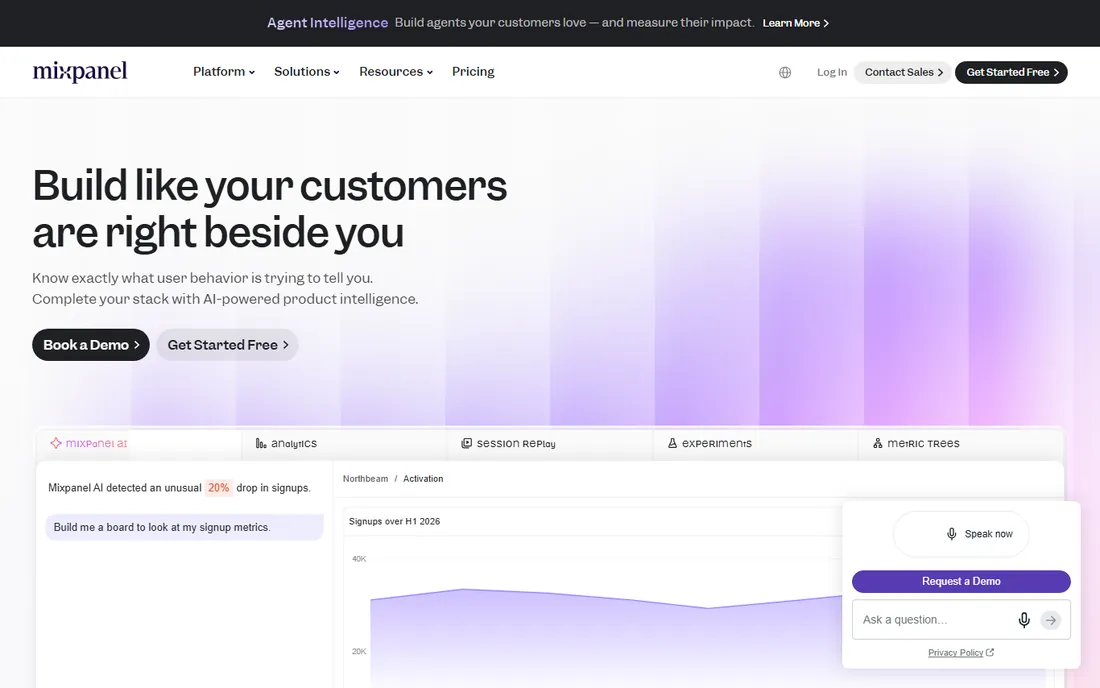Switch to the Experiments tab

[x=756, y=443]
